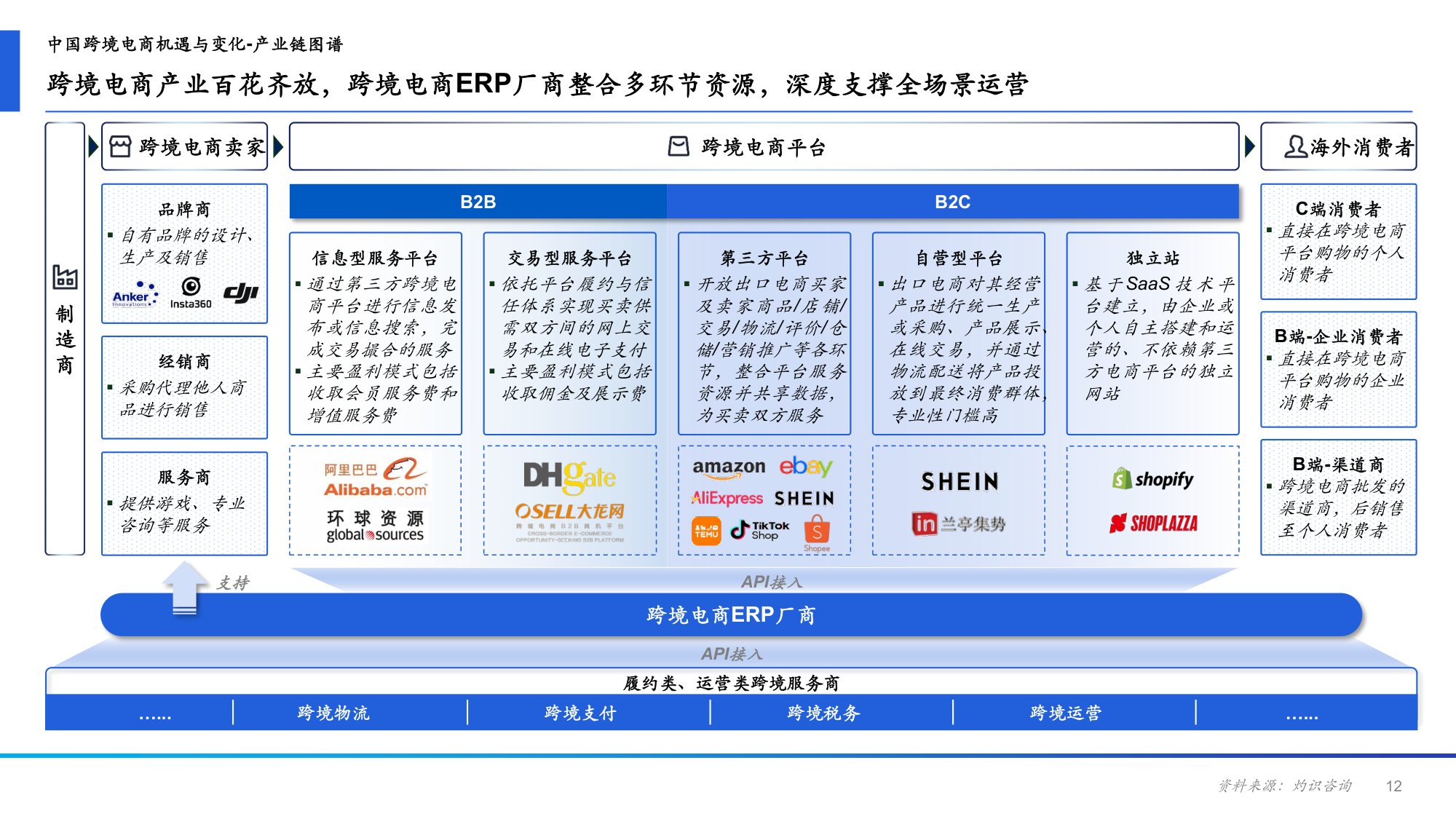Click the Shopee logo
Viewport: 1456px width, 819px height.
(817, 534)
